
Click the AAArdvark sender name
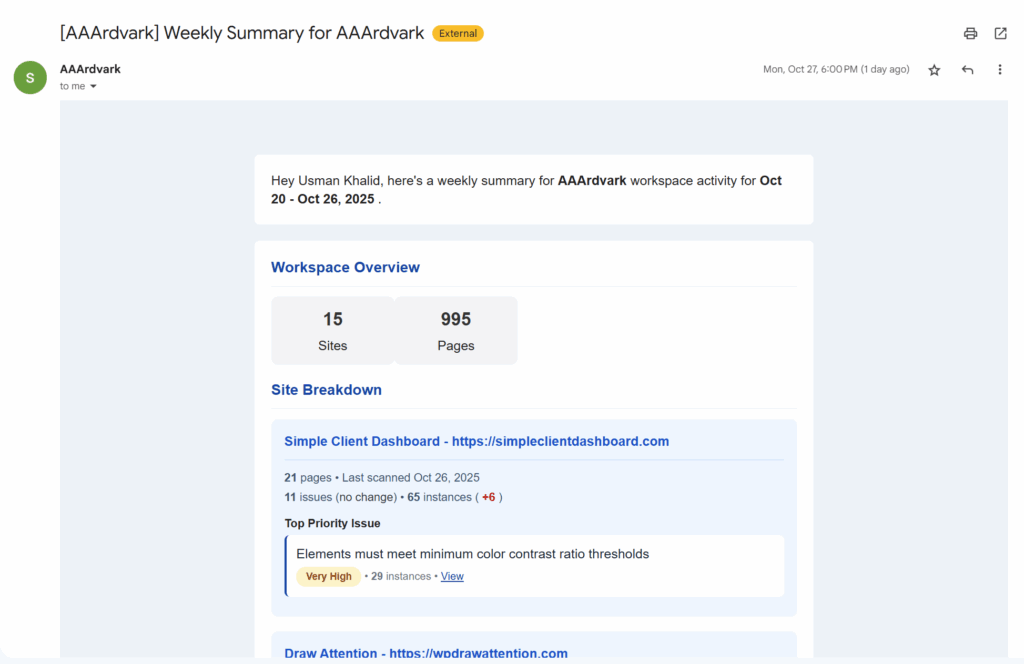pos(90,69)
